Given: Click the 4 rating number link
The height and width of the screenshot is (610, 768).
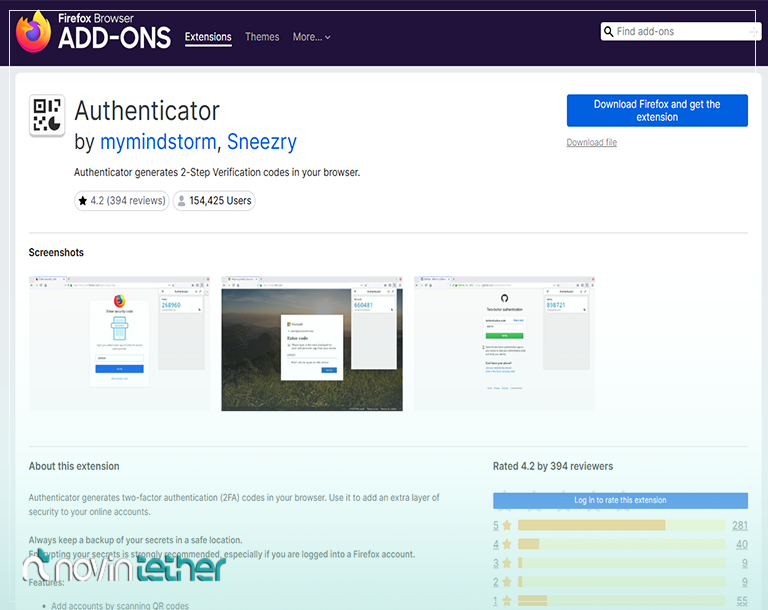Looking at the screenshot, I should [496, 544].
